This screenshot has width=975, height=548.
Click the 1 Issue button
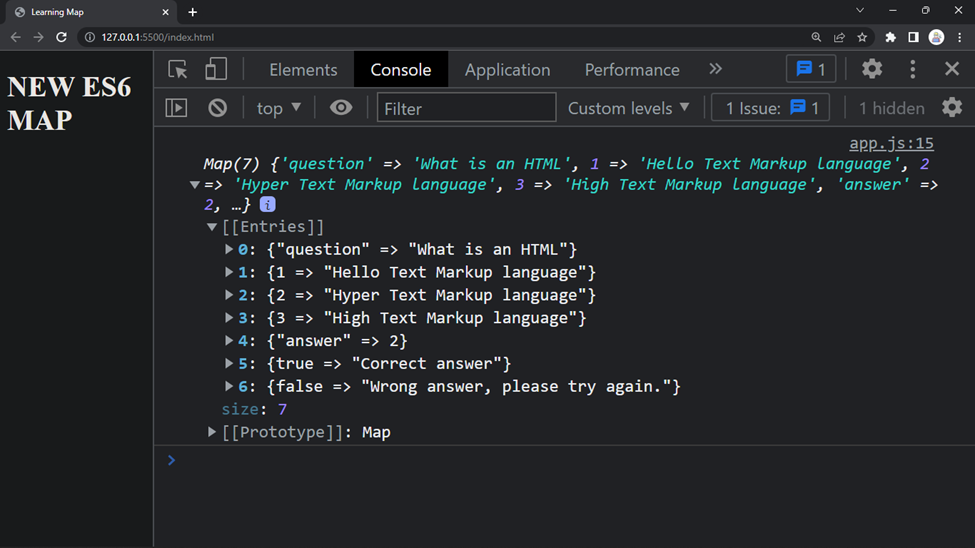pos(770,108)
